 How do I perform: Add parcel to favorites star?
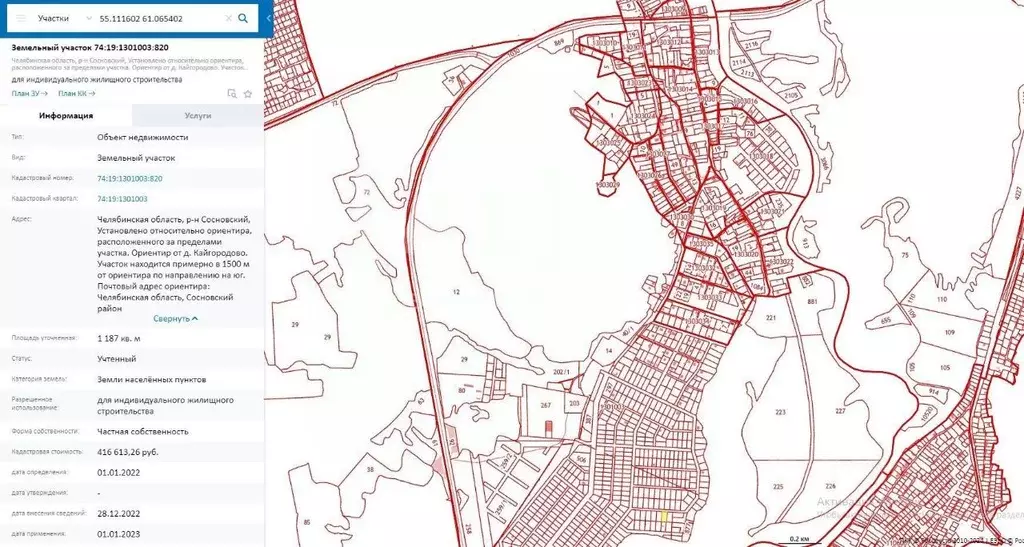[x=248, y=93]
